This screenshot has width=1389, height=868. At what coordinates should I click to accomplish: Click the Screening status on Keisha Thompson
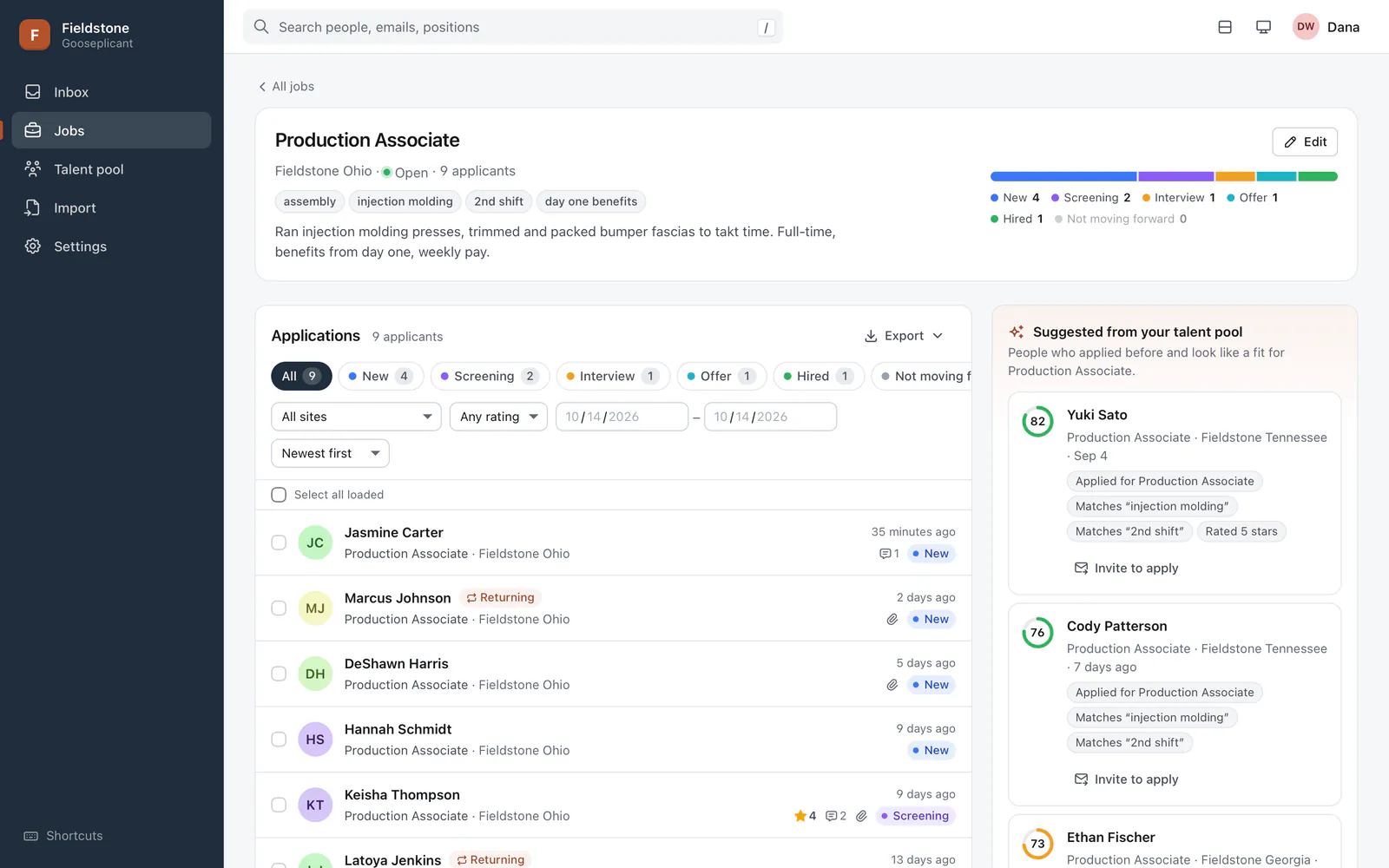point(915,816)
